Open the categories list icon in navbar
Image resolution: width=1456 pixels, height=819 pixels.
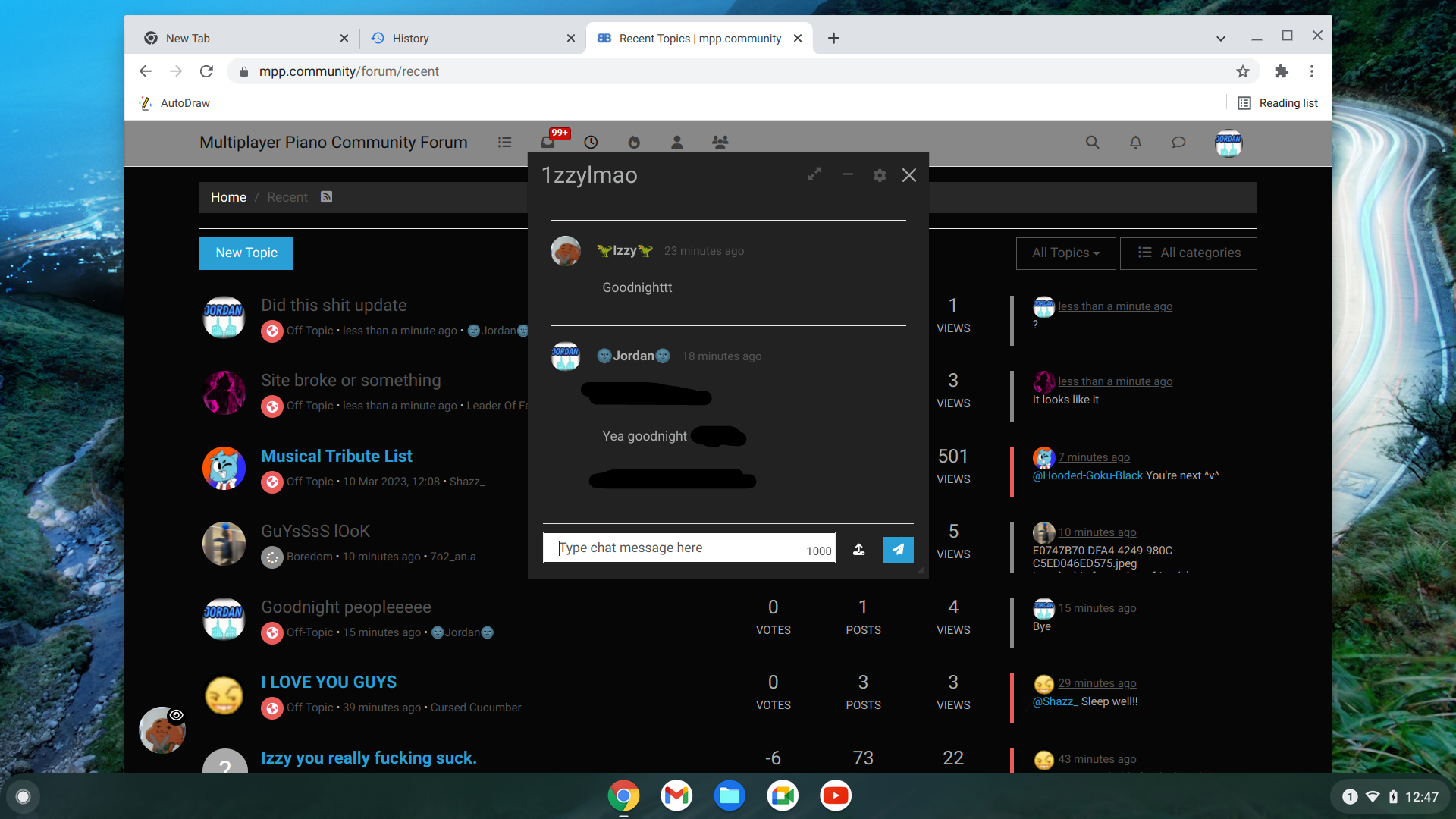(x=504, y=142)
